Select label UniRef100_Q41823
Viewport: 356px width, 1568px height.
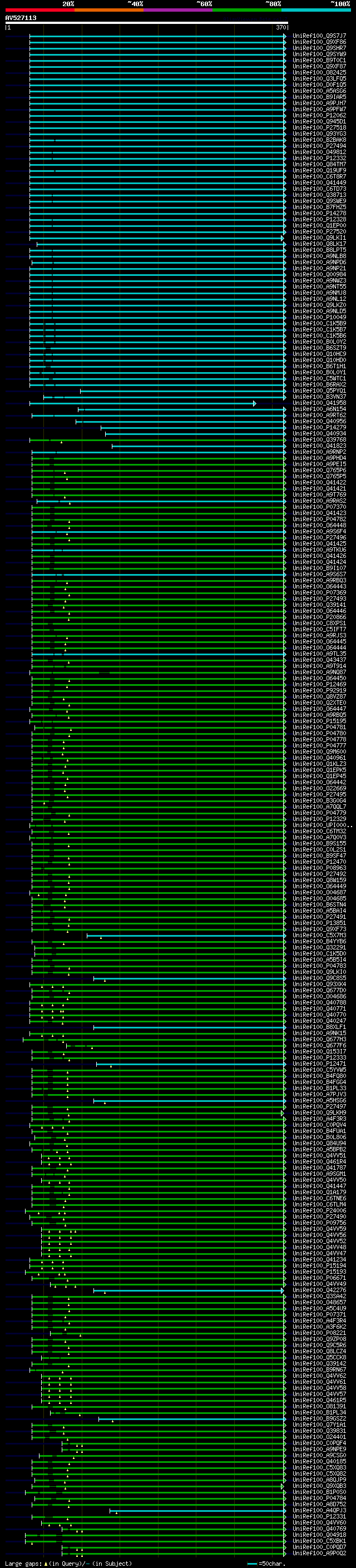point(319,446)
